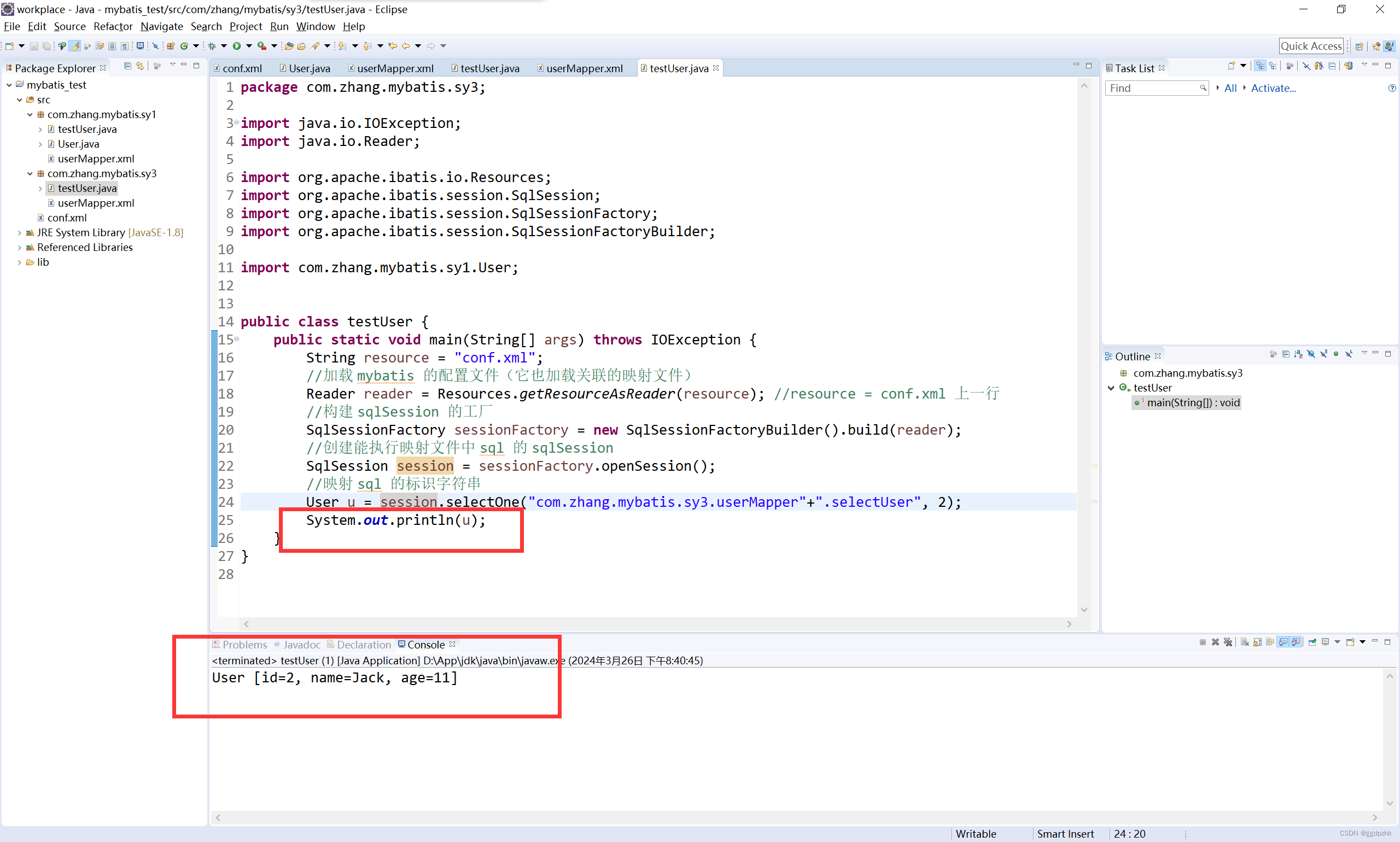Collapse the com.zhang.mybatis.sy1 package
Image resolution: width=1400 pixels, height=842 pixels.
[x=30, y=115]
